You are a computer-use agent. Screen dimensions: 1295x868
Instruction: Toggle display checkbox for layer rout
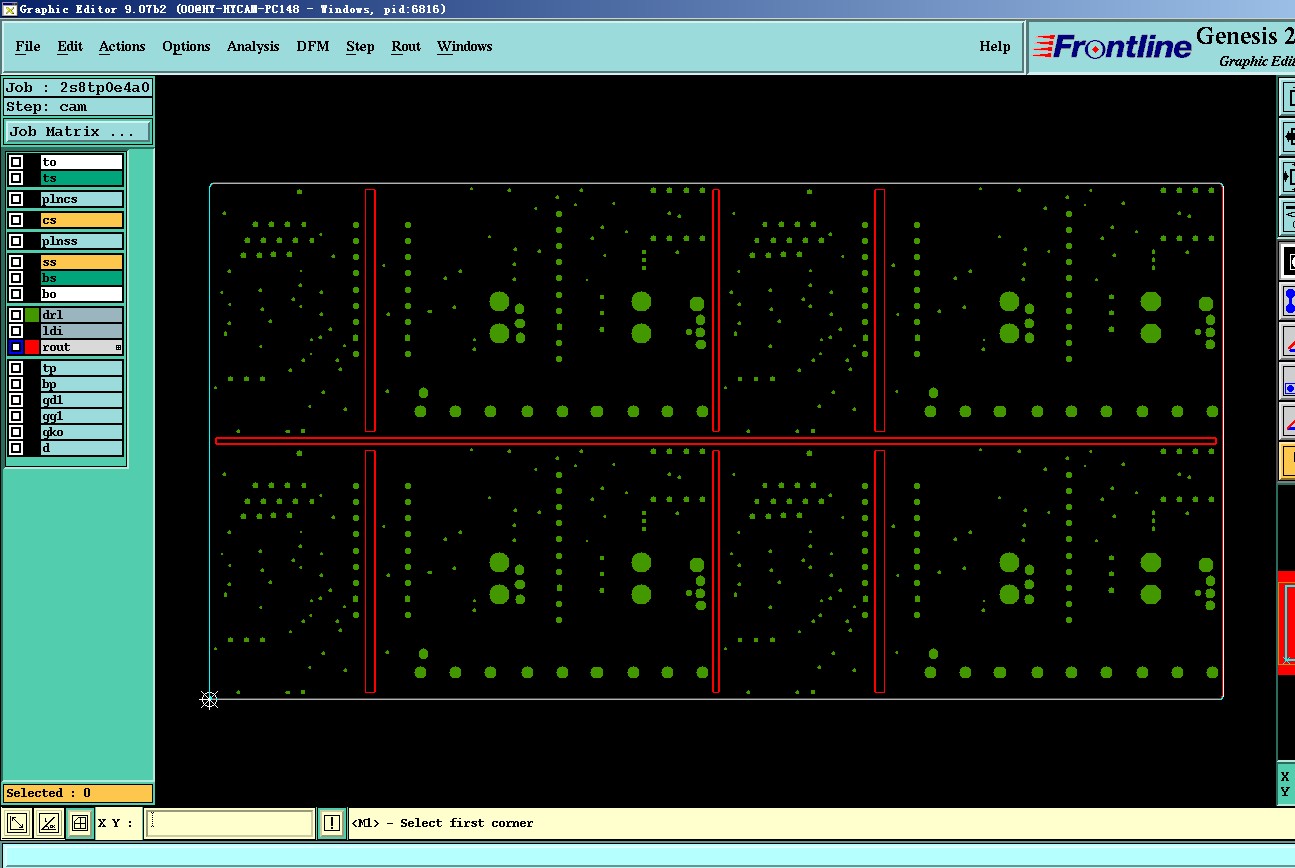(16, 347)
